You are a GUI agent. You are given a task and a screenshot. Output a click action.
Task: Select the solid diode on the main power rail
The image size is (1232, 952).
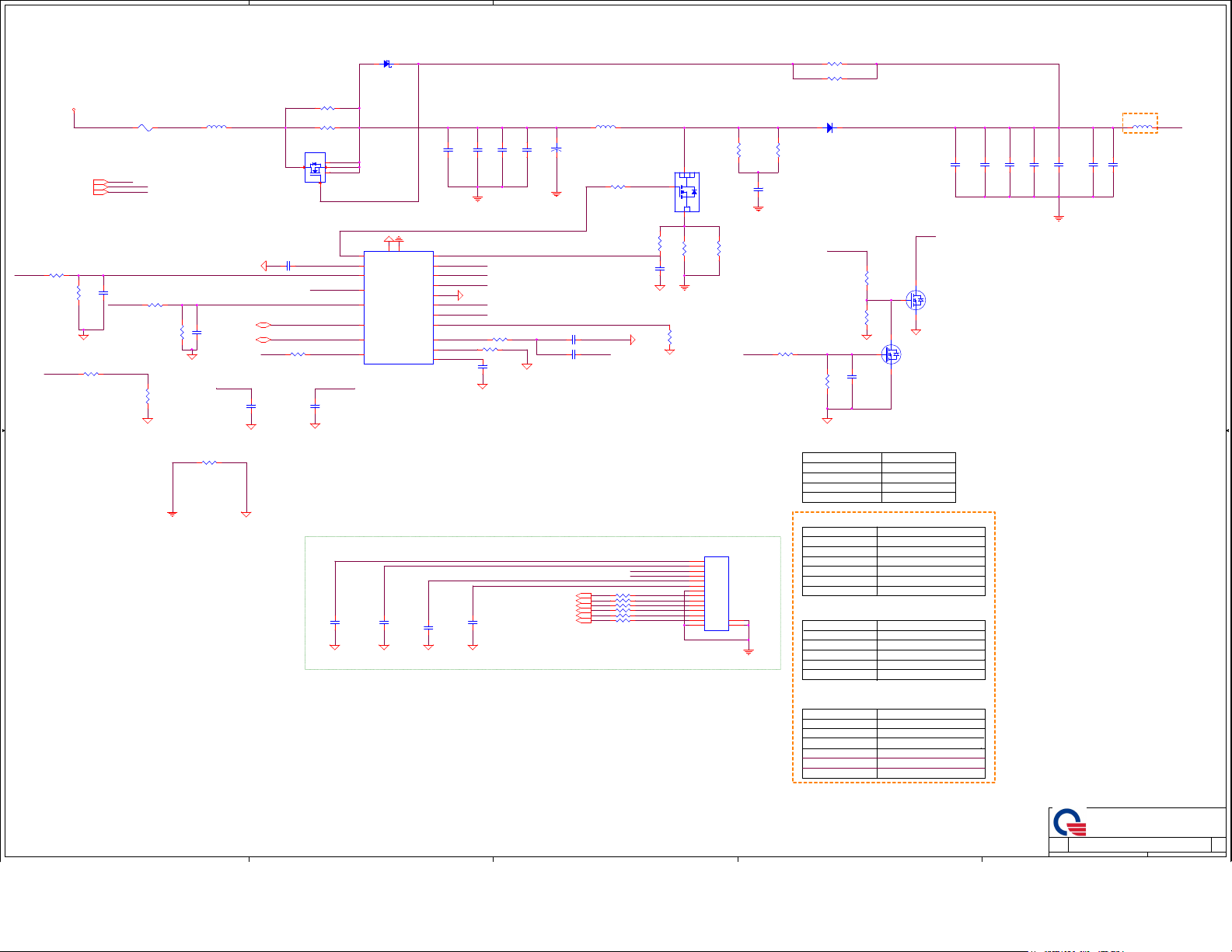(830, 127)
